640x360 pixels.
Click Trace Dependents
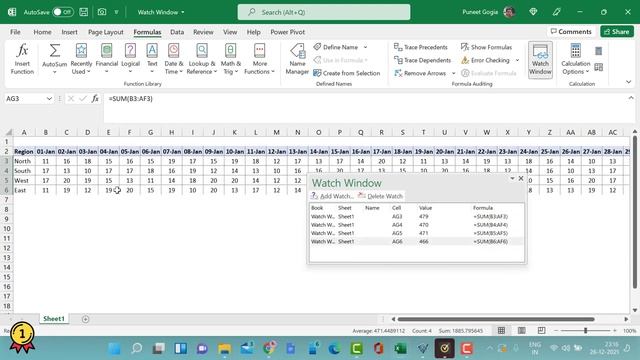pyautogui.click(x=422, y=60)
